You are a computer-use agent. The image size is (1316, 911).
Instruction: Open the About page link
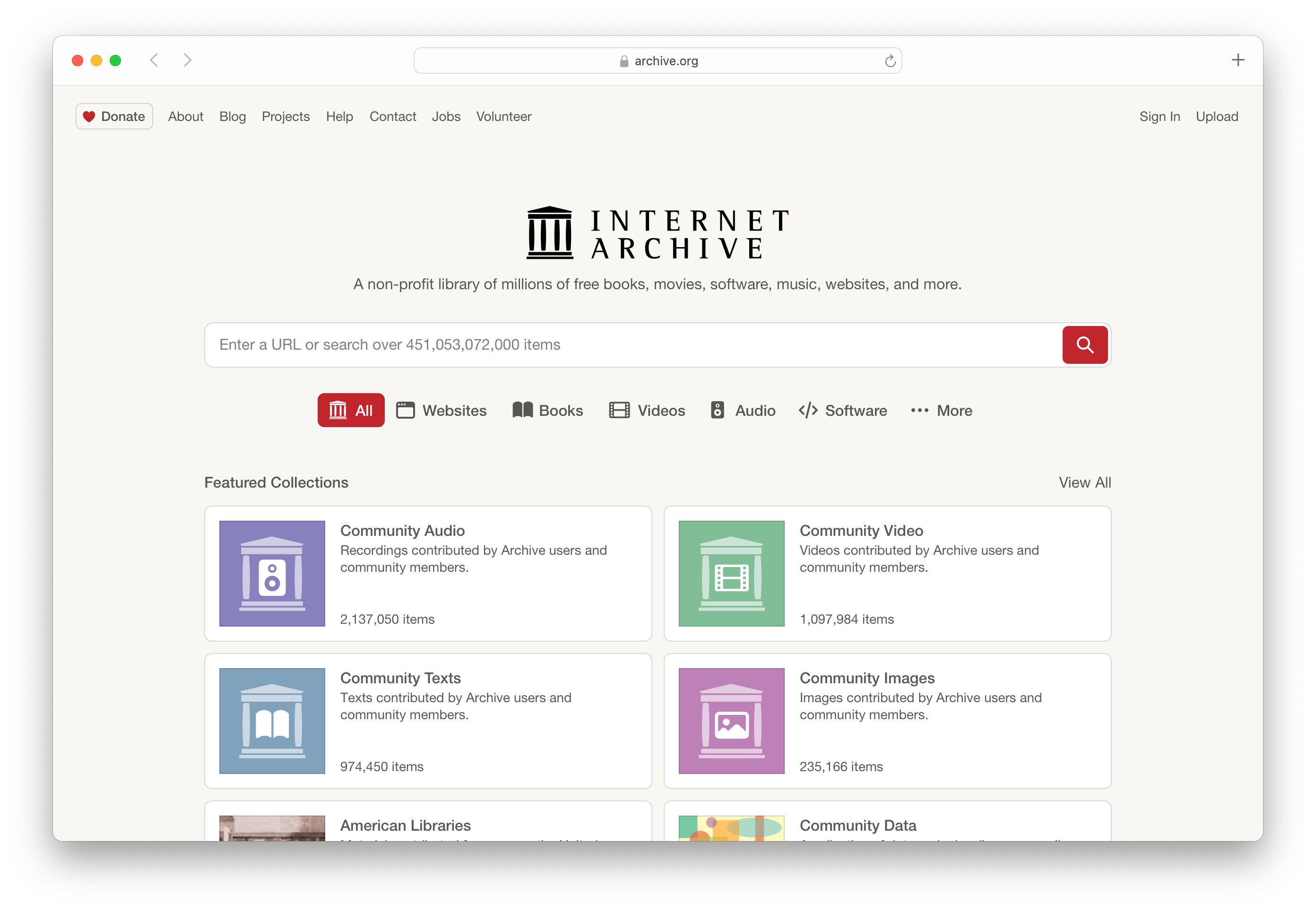(186, 116)
